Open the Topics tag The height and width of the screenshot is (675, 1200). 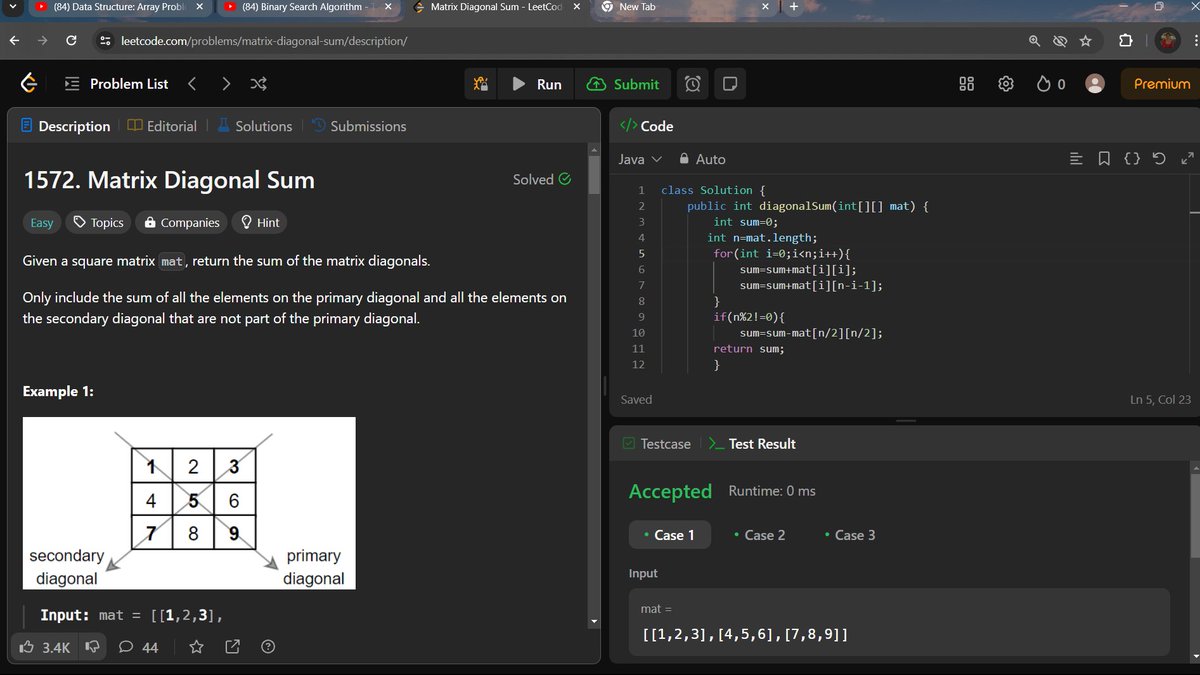[x=98, y=222]
